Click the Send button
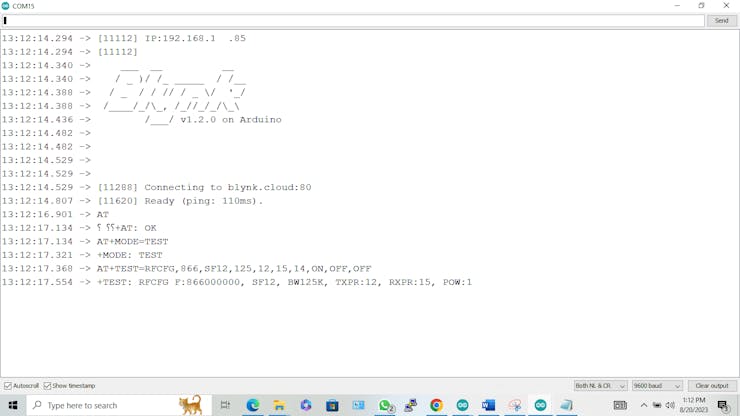 [721, 21]
